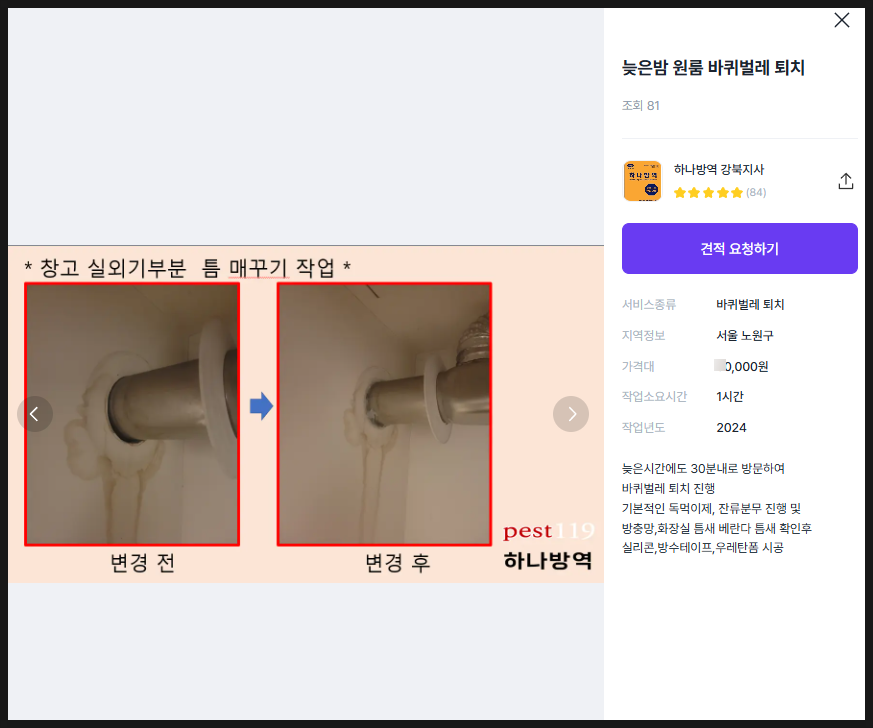873x728 pixels.
Task: Click the partially hidden price 0,000원
Action: click(746, 367)
